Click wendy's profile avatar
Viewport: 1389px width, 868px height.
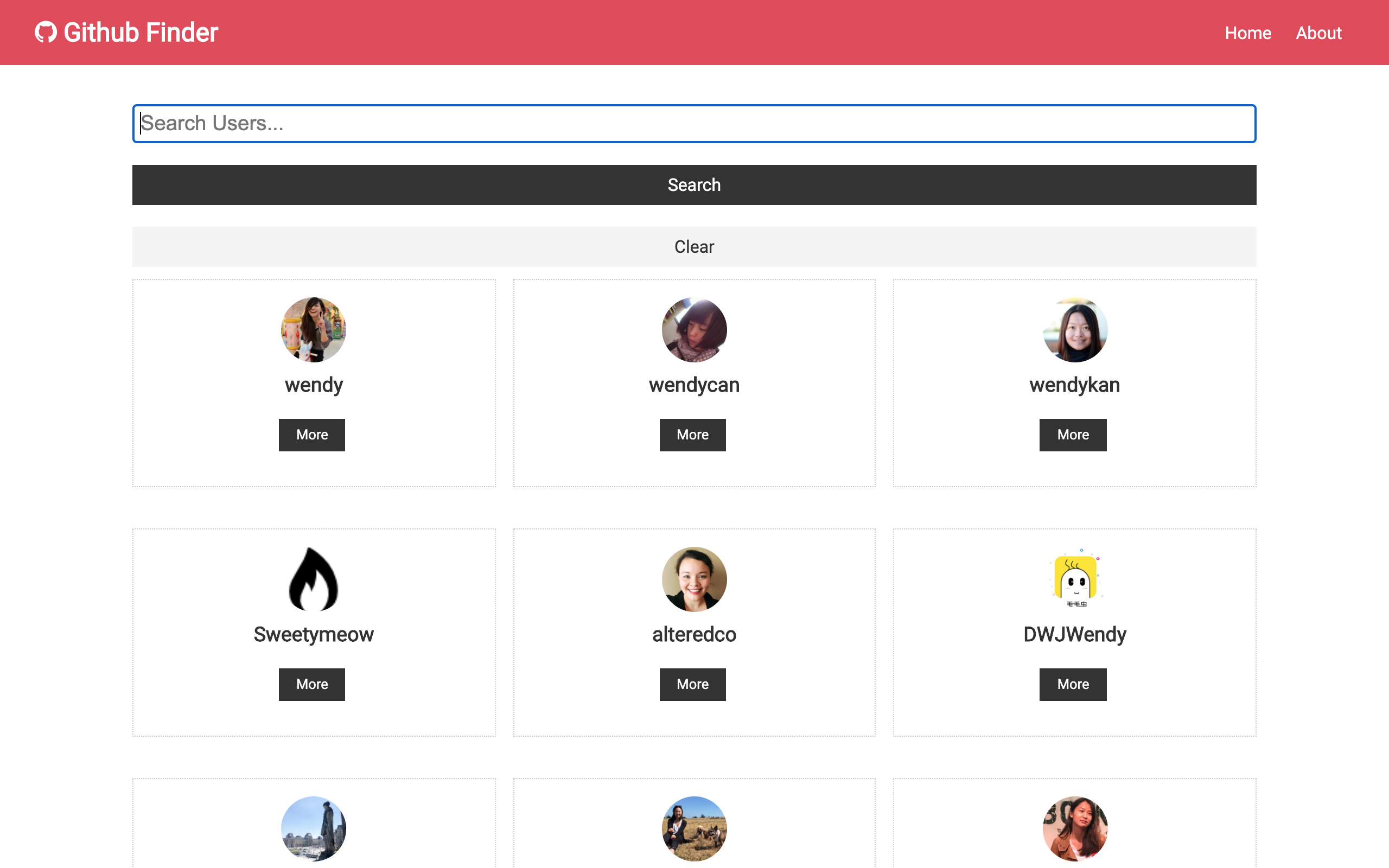[x=314, y=329]
